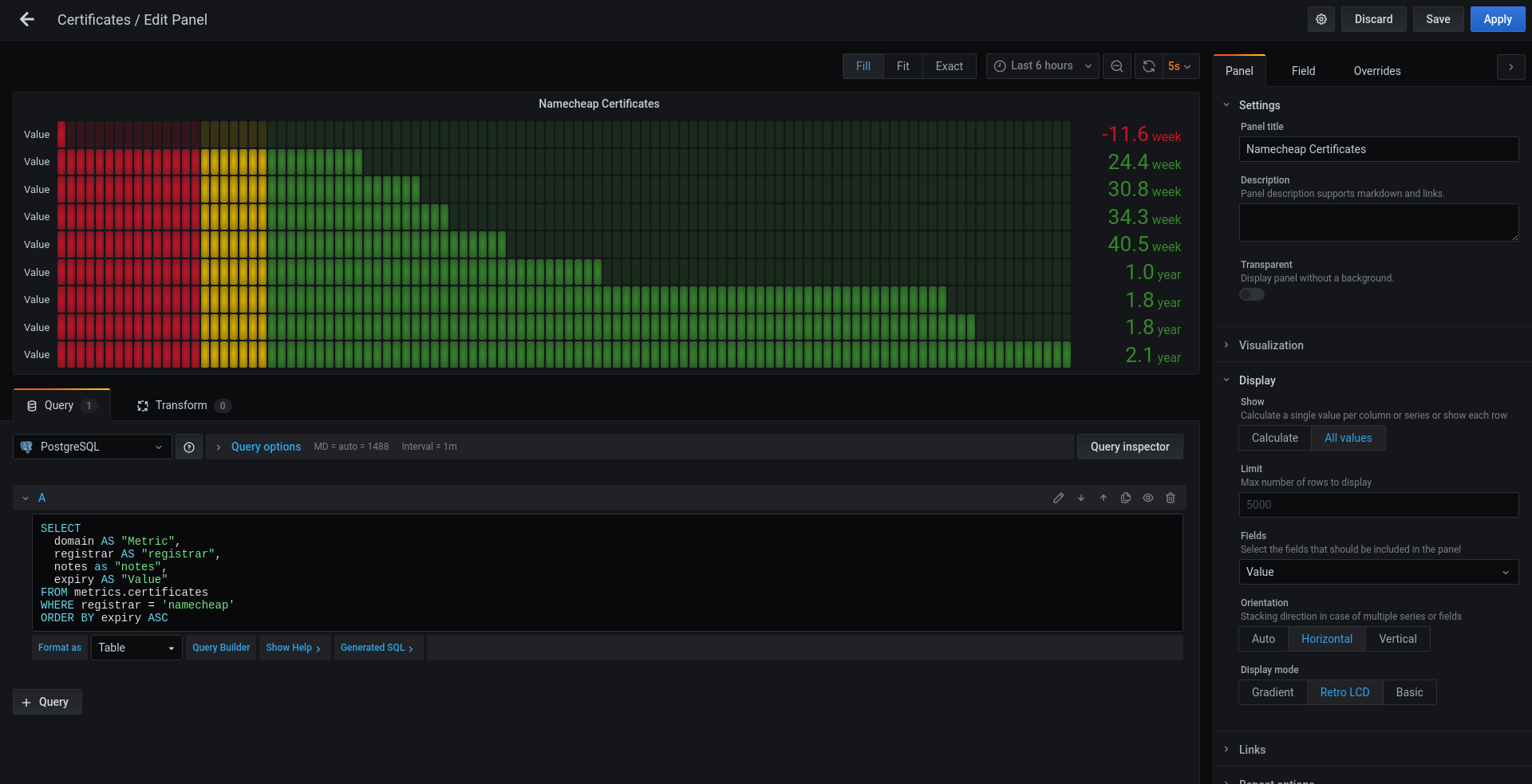
Task: Move query A up
Action: click(x=1104, y=498)
